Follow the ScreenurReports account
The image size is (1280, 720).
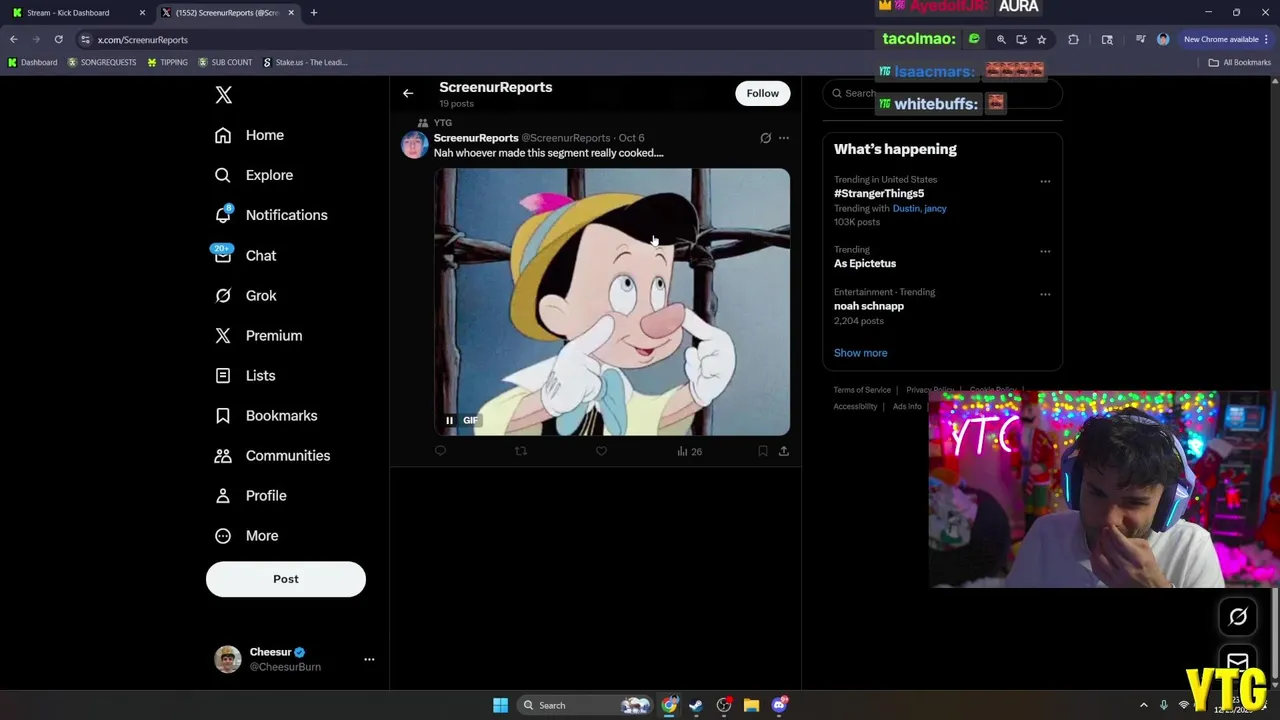point(762,93)
